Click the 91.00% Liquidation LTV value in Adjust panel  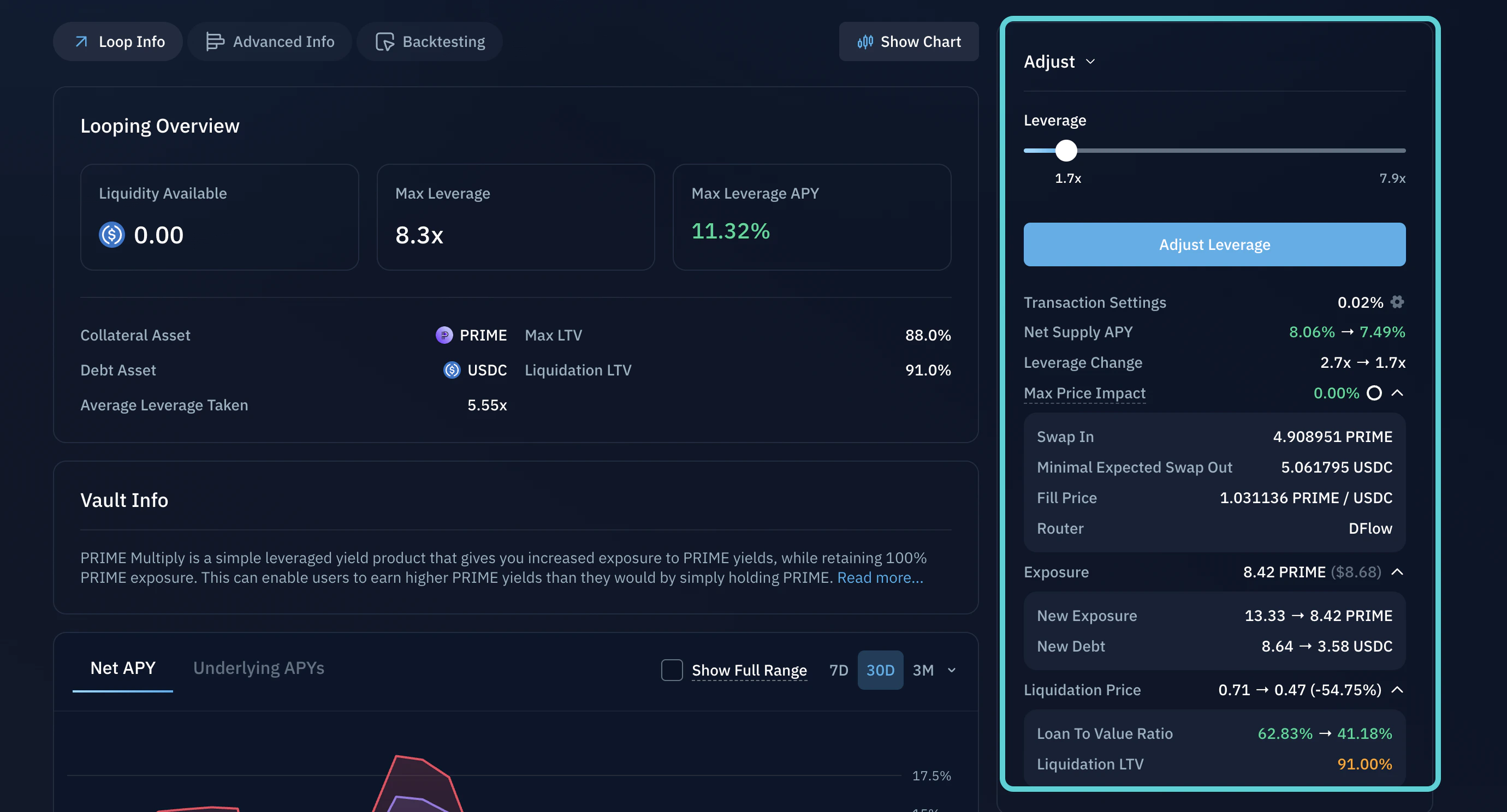(1364, 764)
